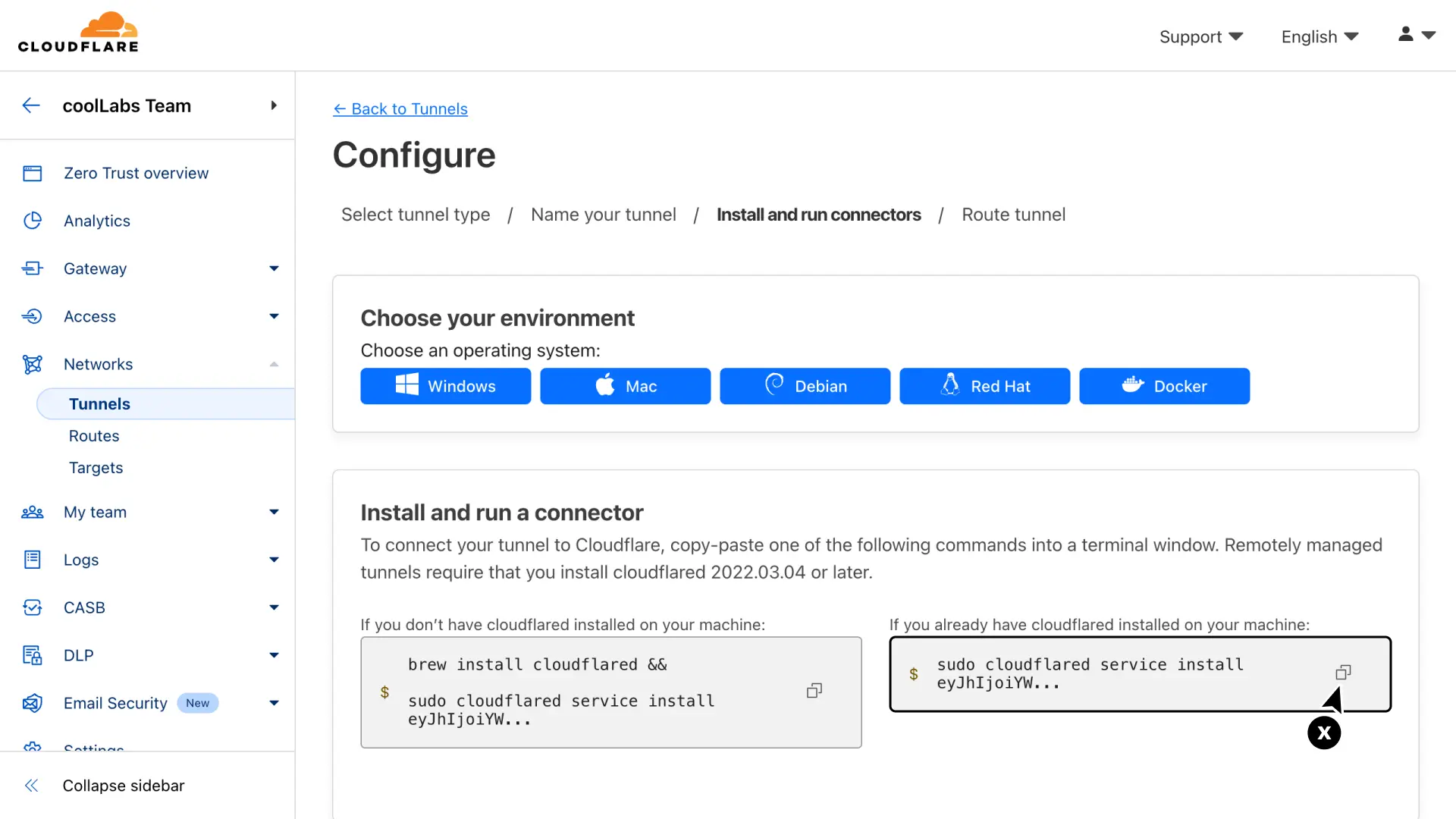1456x819 pixels.
Task: Choose Debian as operating system
Action: [805, 386]
